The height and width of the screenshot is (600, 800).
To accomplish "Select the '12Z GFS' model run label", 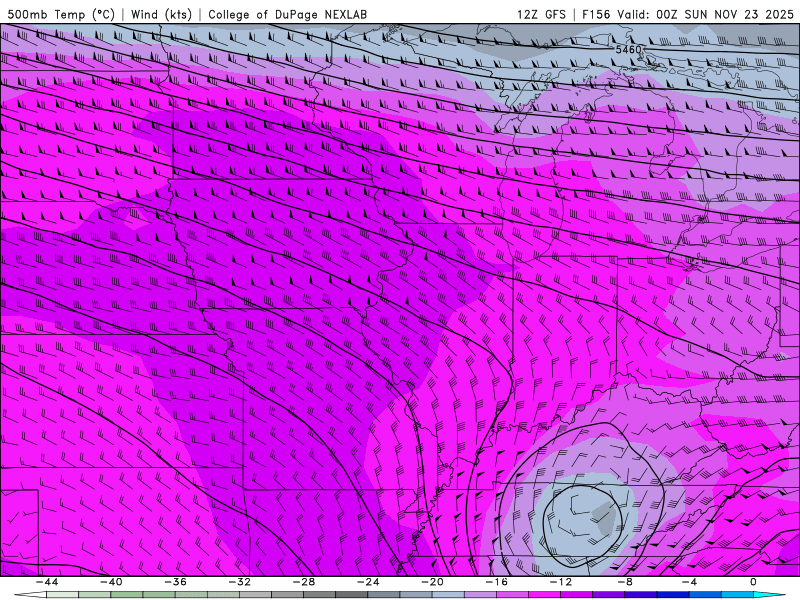I will pos(541,14).
